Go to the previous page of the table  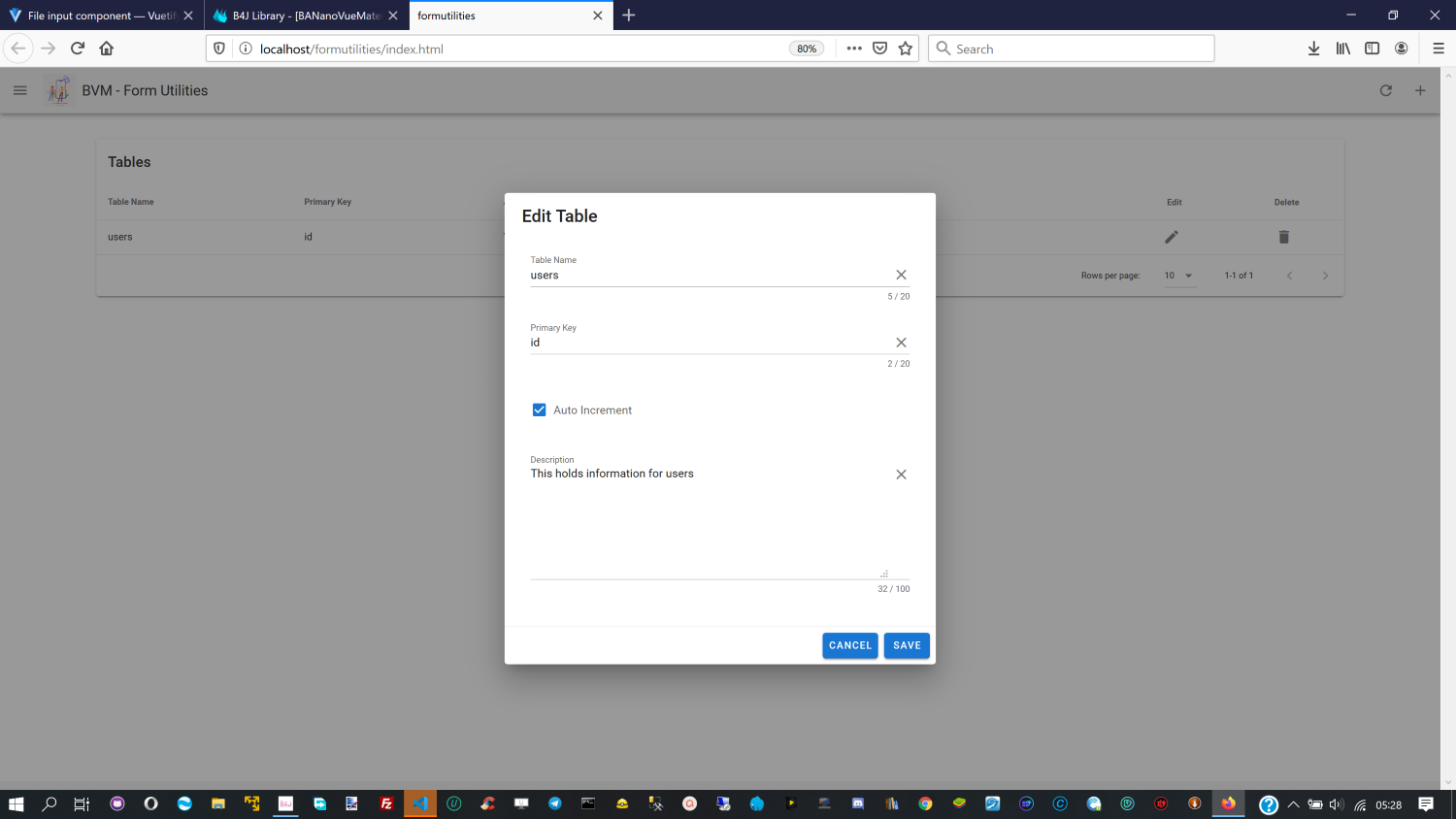[x=1289, y=276]
